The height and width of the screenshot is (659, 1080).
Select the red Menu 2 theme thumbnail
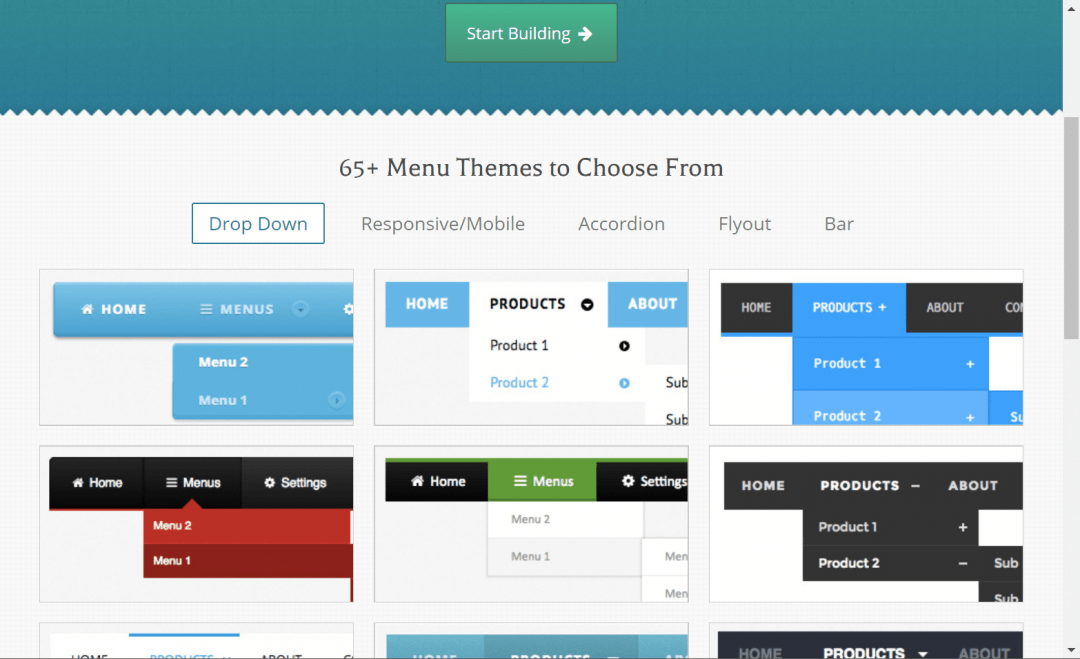click(x=196, y=524)
